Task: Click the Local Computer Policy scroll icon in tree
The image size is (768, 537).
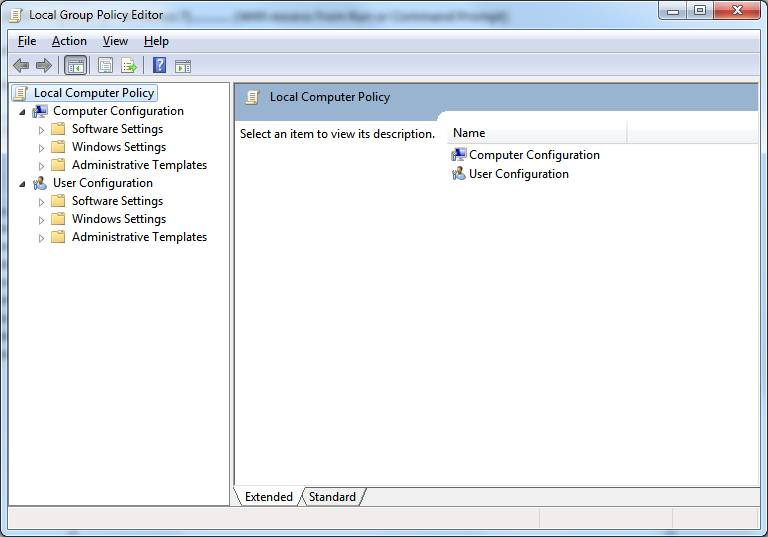Action: [x=21, y=93]
